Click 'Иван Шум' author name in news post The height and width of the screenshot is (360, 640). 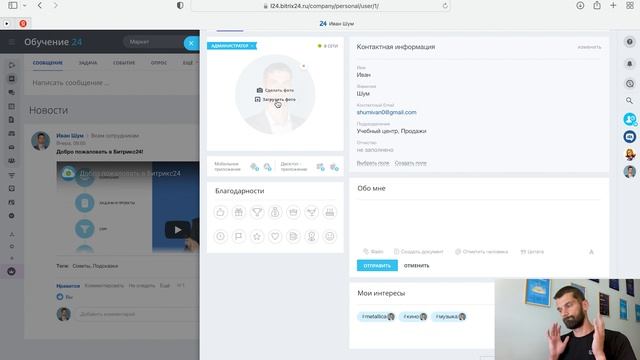click(70, 136)
